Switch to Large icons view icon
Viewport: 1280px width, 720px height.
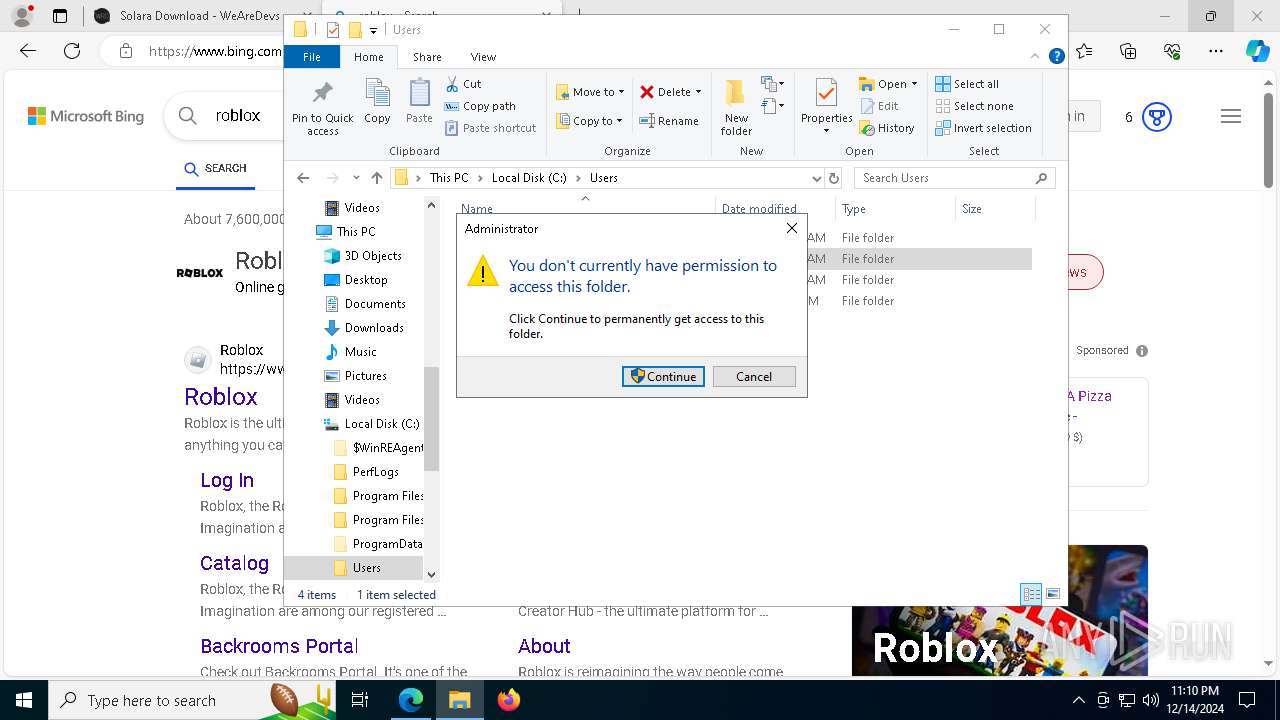[1052, 594]
